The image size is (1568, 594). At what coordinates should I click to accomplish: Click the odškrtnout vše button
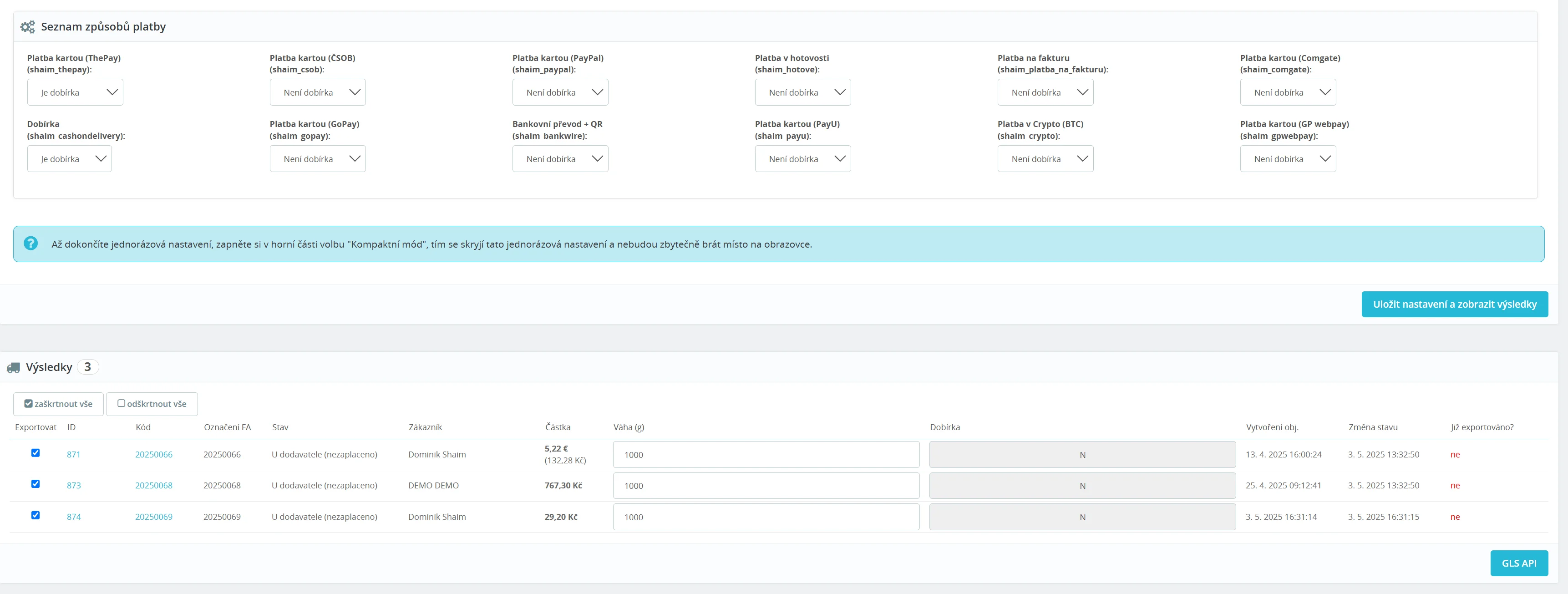pyautogui.click(x=152, y=404)
